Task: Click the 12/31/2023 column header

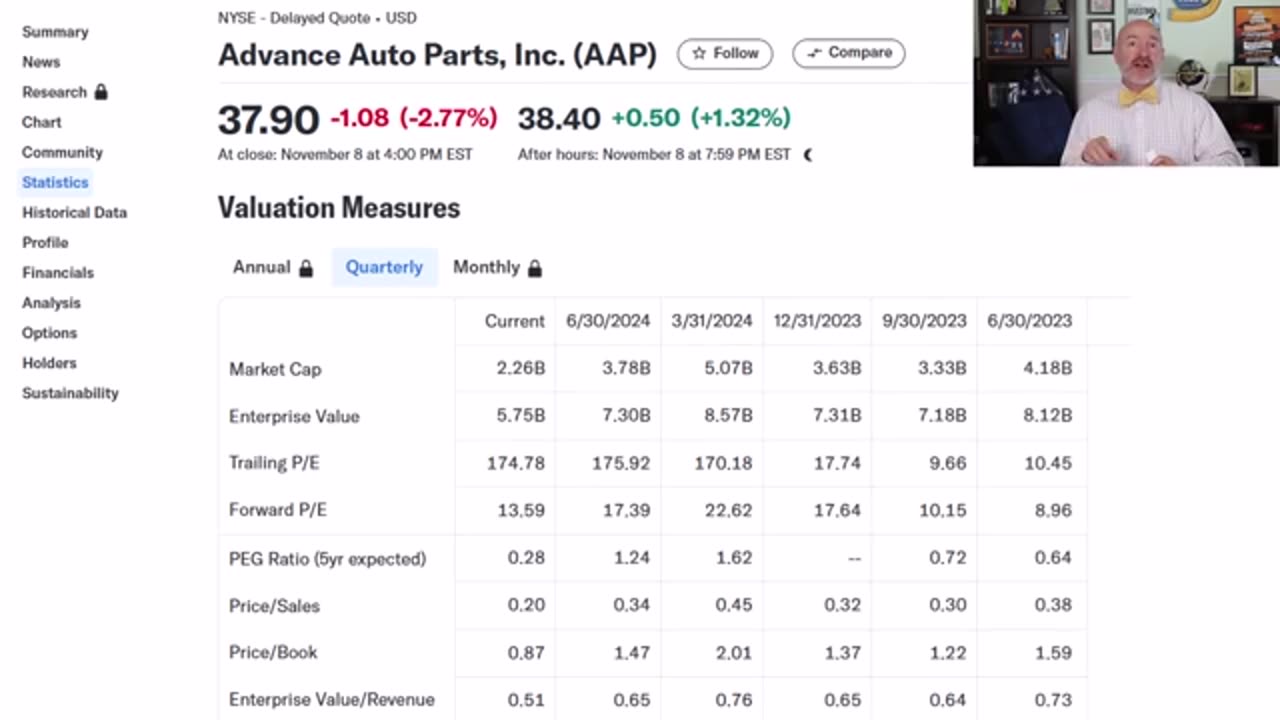Action: [817, 321]
